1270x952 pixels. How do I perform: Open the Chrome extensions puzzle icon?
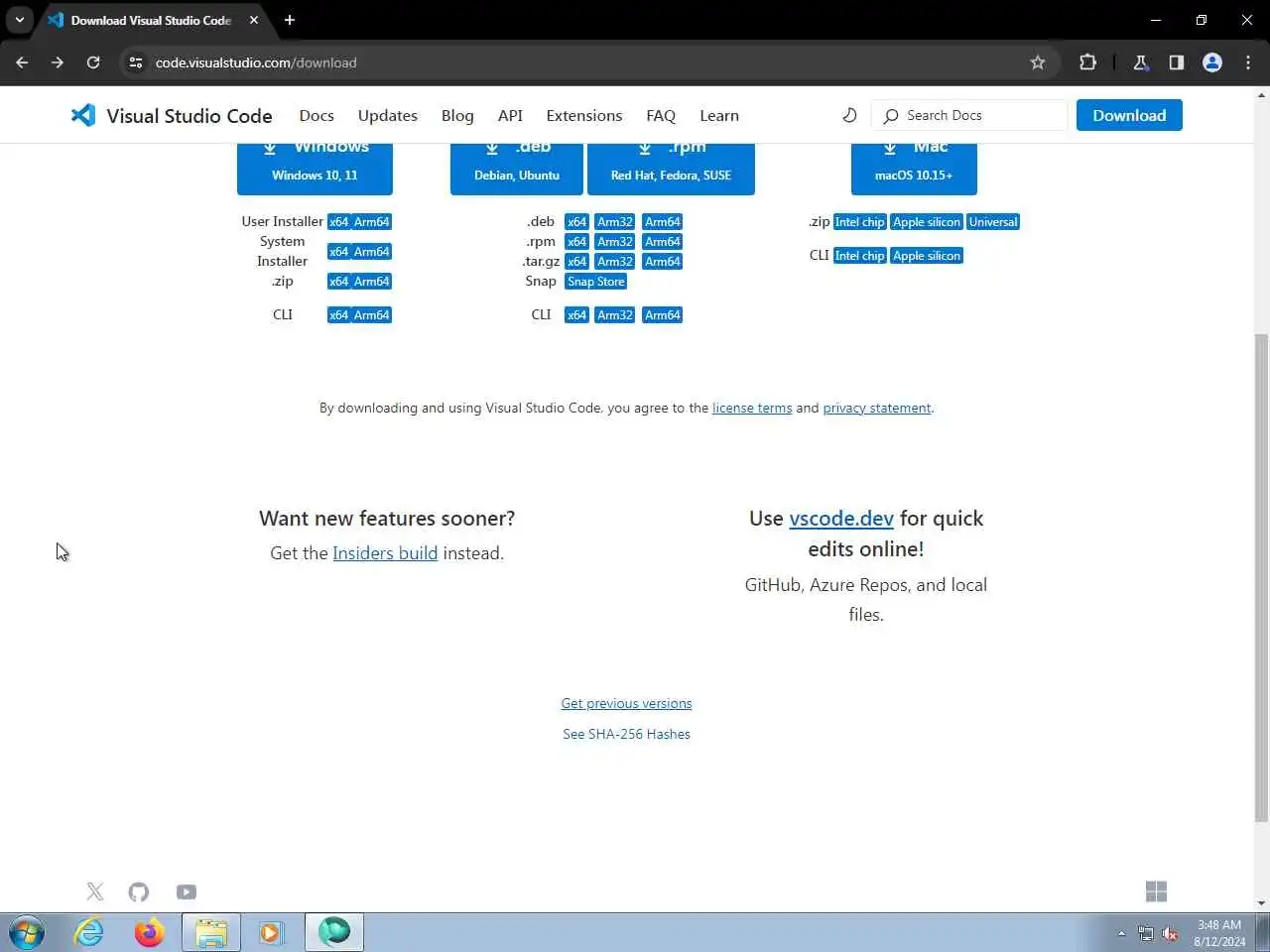point(1087,62)
